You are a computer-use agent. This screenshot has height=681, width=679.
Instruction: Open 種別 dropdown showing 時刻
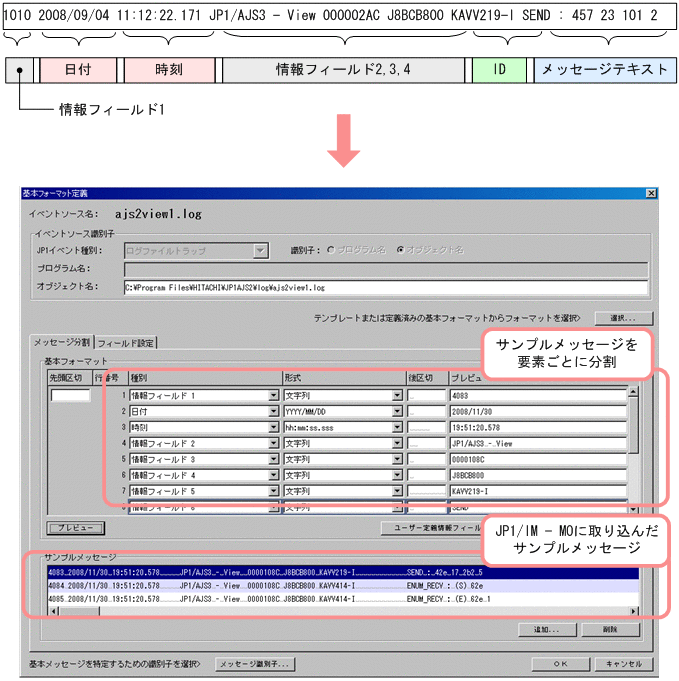coord(273,427)
